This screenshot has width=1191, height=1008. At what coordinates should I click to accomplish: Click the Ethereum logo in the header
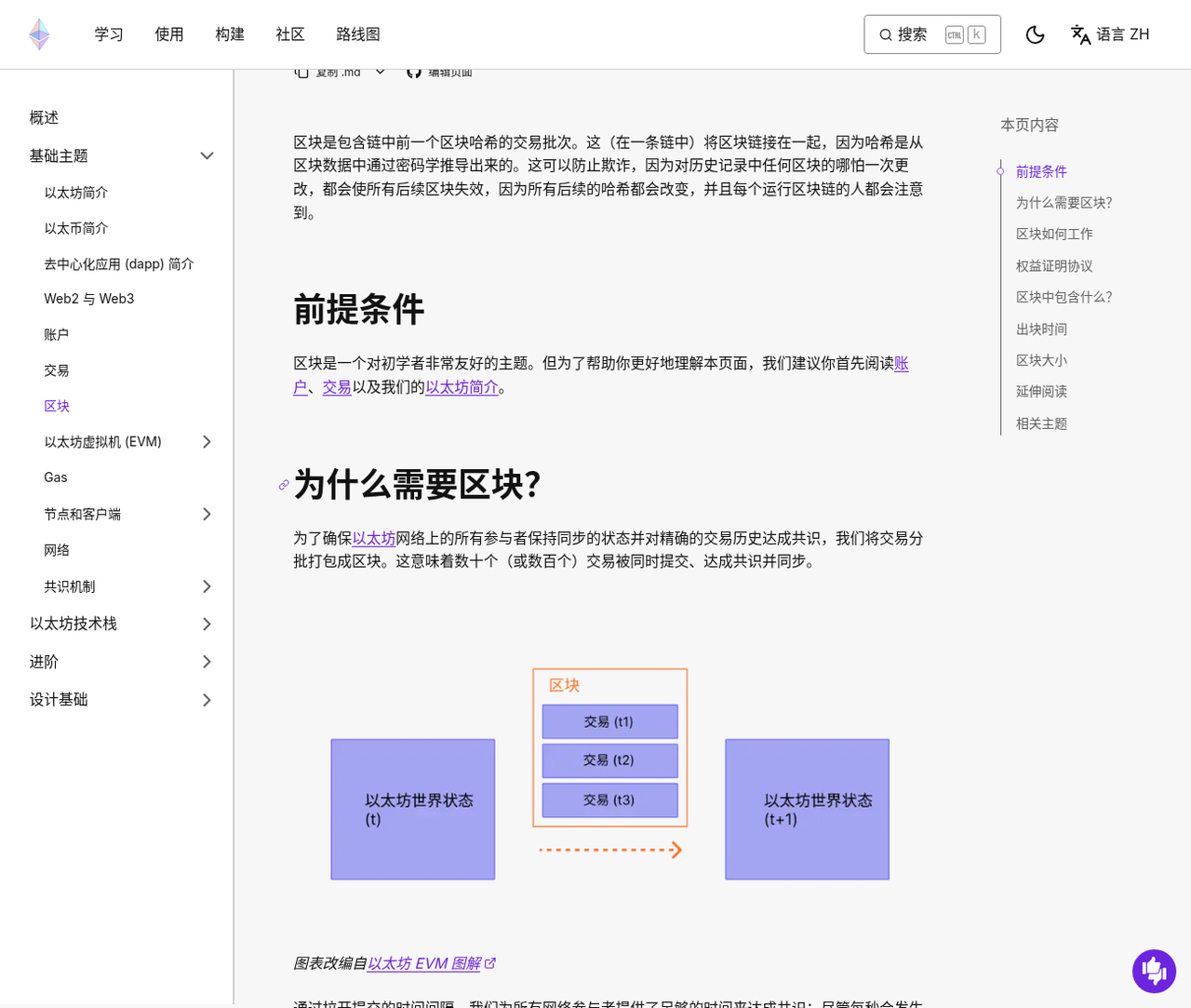click(x=39, y=34)
